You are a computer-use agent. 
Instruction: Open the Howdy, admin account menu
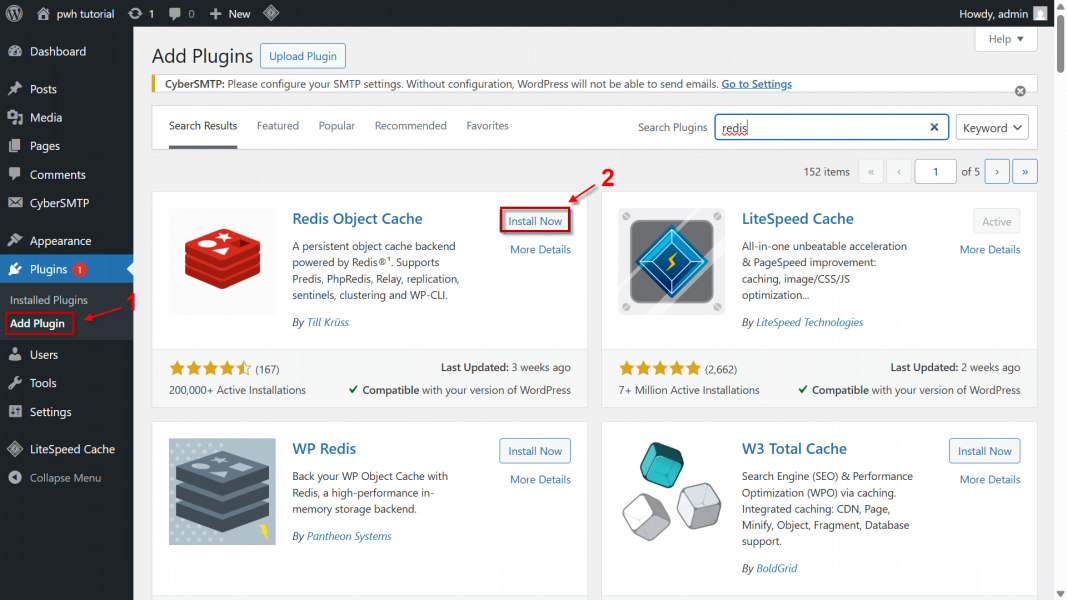[x=1002, y=14]
